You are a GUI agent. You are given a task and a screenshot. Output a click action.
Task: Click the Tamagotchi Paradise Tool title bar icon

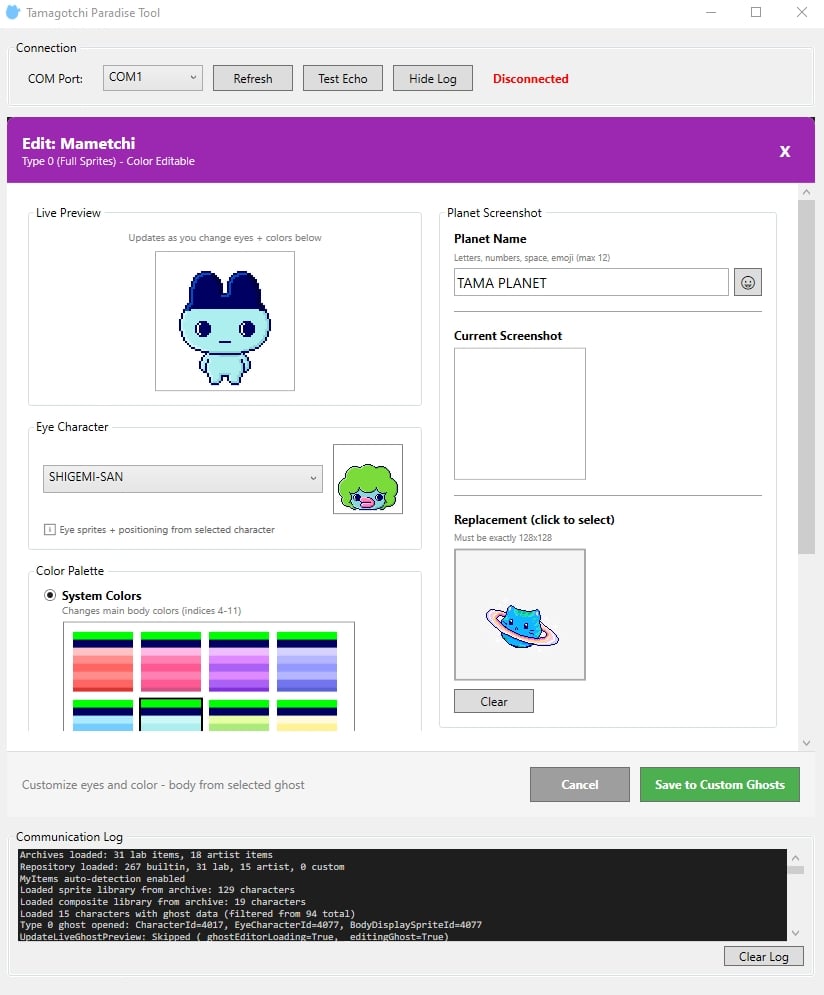13,13
